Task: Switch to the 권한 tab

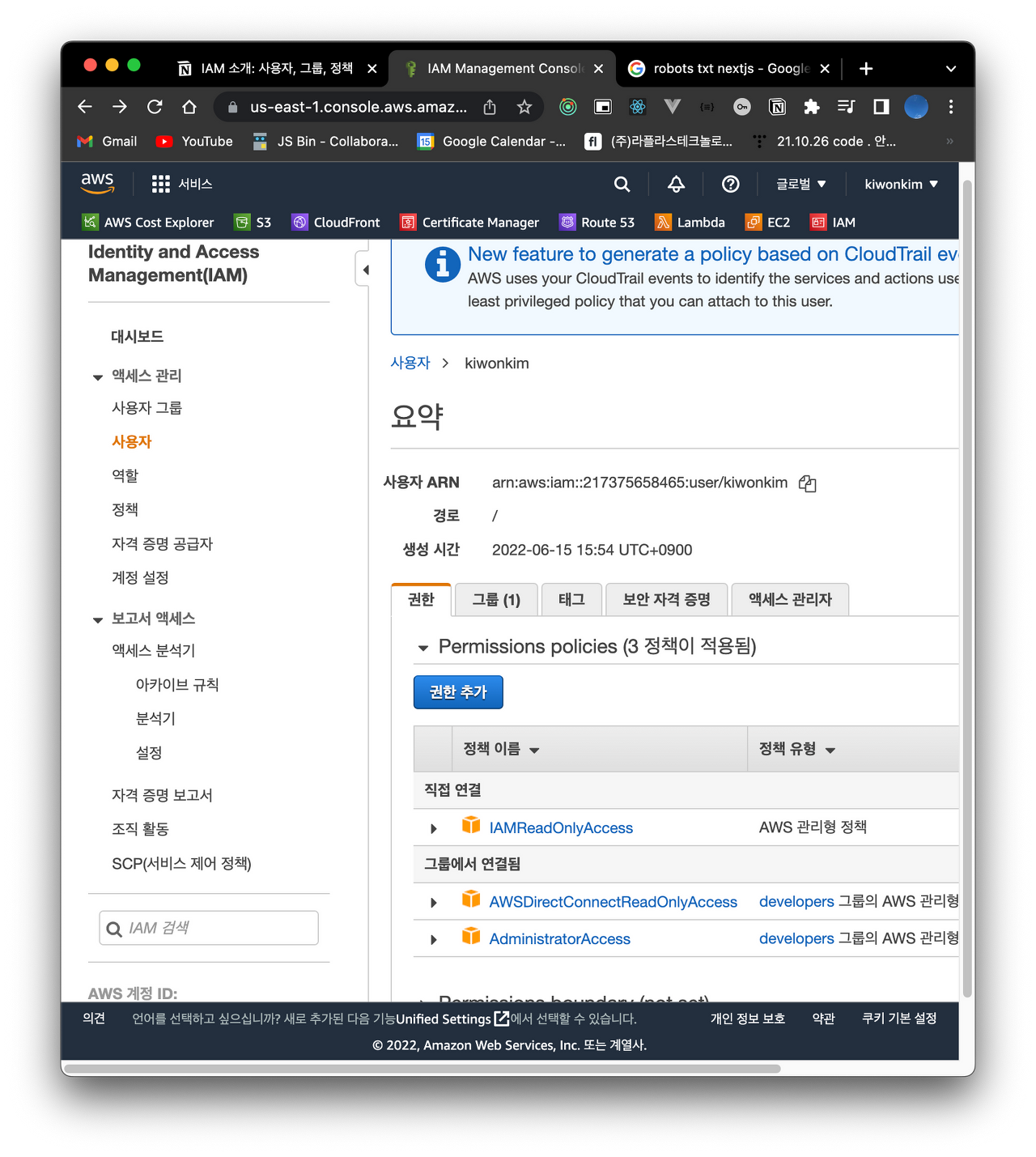Action: (421, 599)
